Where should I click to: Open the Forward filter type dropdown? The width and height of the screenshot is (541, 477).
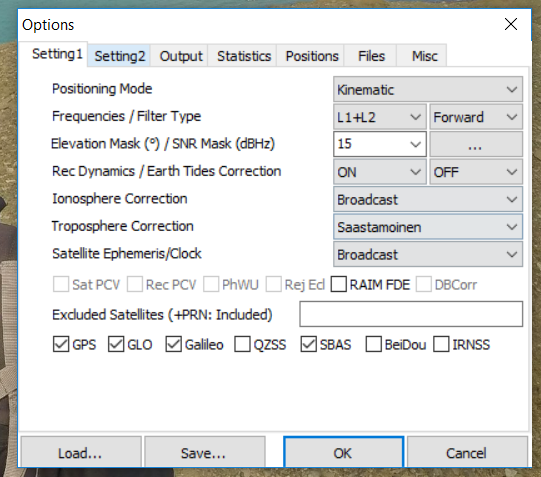[476, 117]
